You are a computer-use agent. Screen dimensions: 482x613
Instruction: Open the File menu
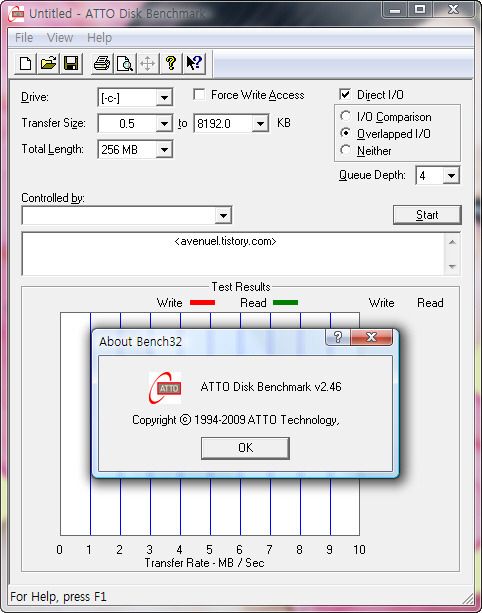pos(24,38)
